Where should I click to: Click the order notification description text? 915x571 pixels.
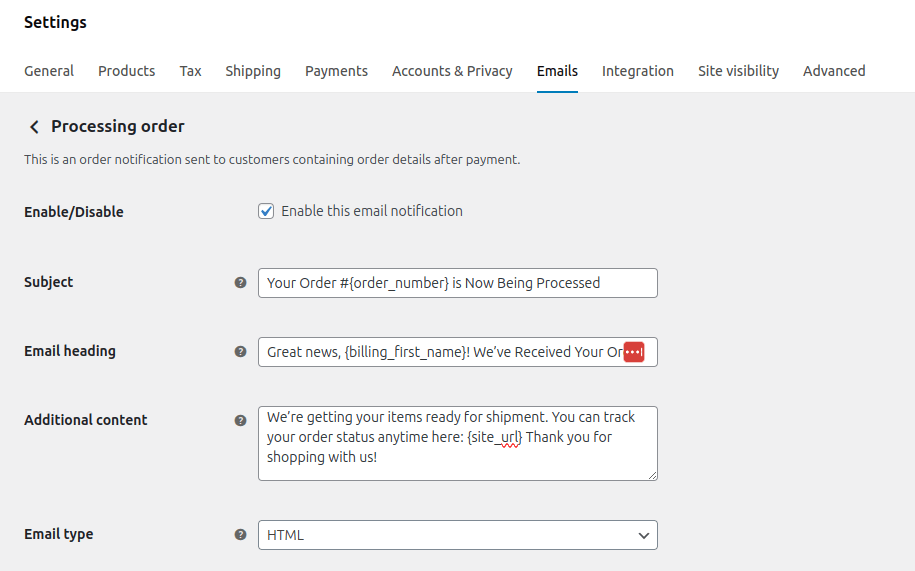[272, 160]
